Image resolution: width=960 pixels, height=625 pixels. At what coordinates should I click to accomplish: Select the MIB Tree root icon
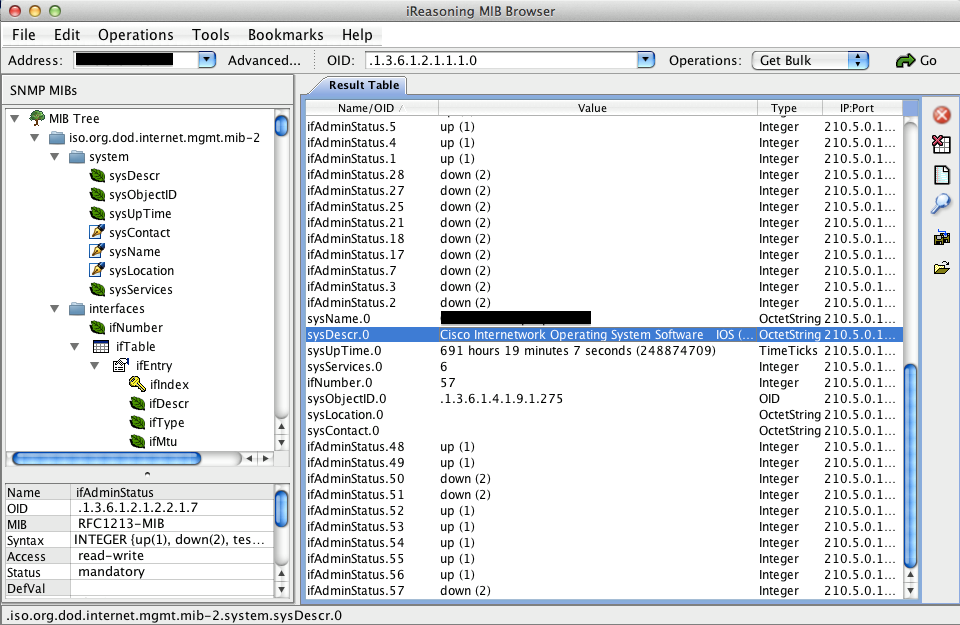pyautogui.click(x=37, y=118)
